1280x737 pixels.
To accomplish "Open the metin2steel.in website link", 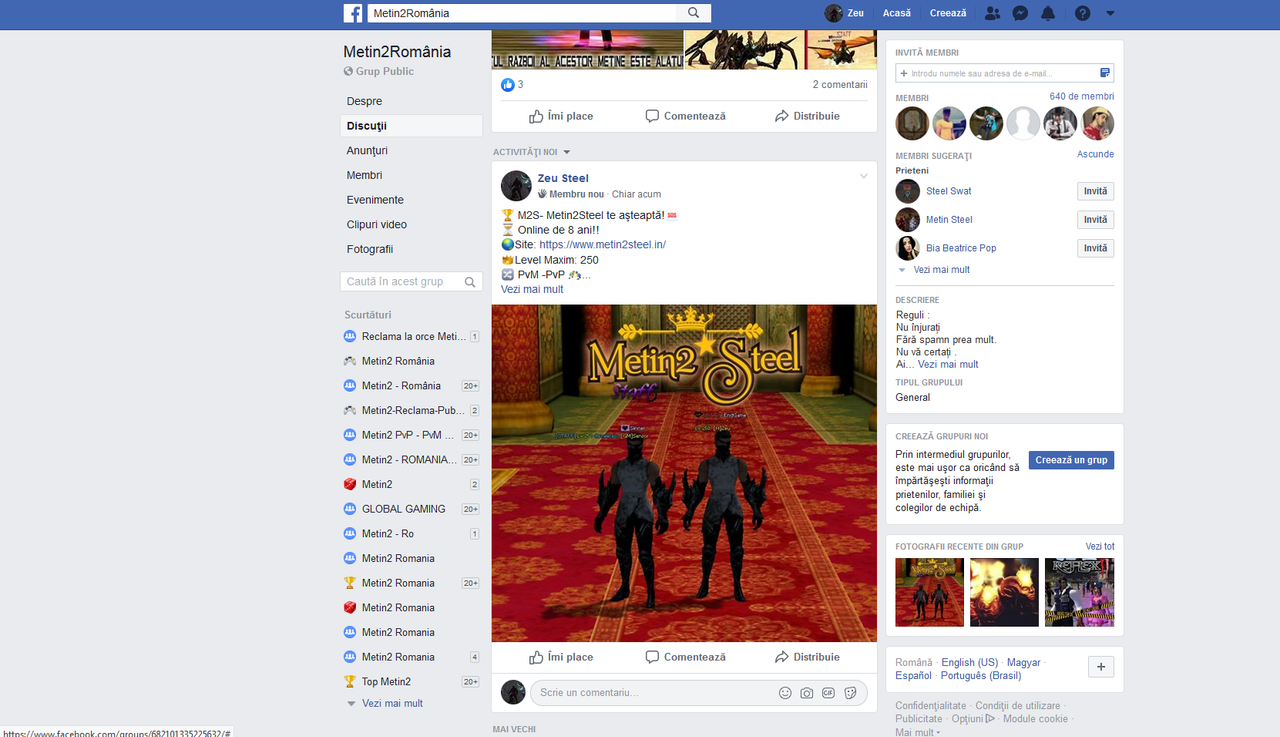I will (602, 245).
